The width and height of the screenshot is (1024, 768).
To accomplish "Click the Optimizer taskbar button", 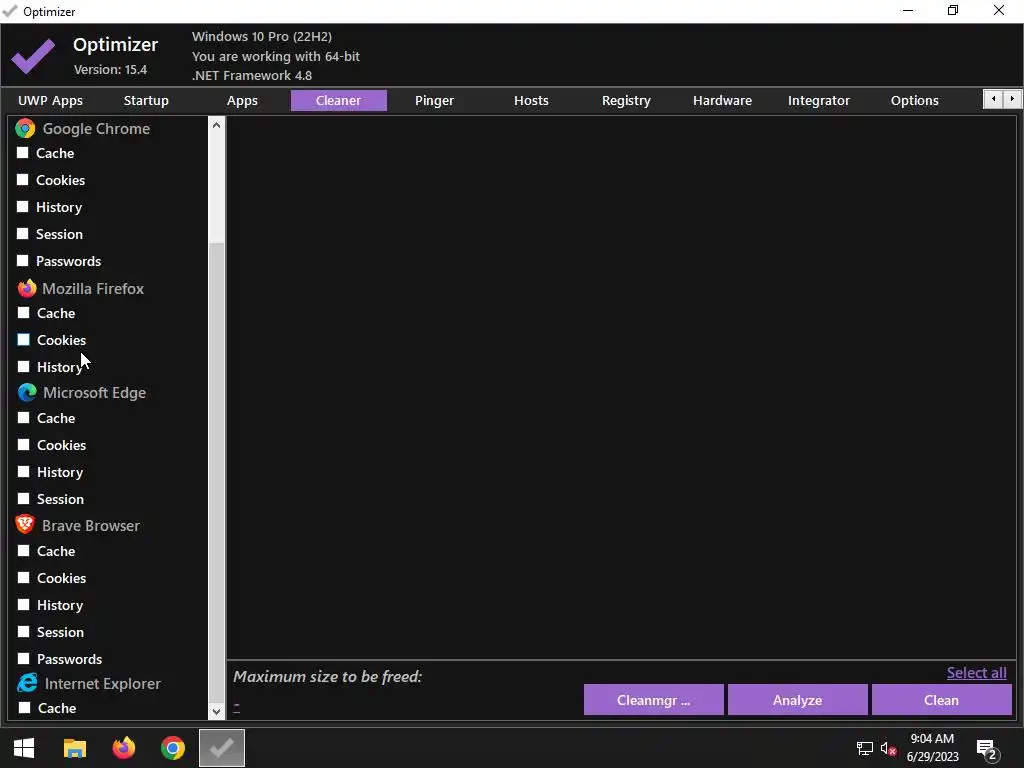I will point(222,748).
